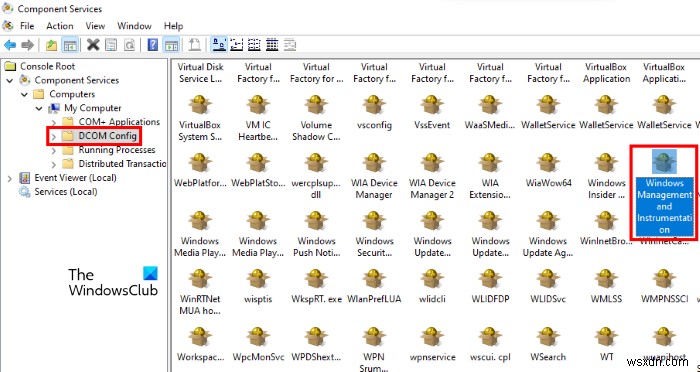This screenshot has width=700, height=372.
Task: Select the WMLSS component
Action: tap(606, 286)
